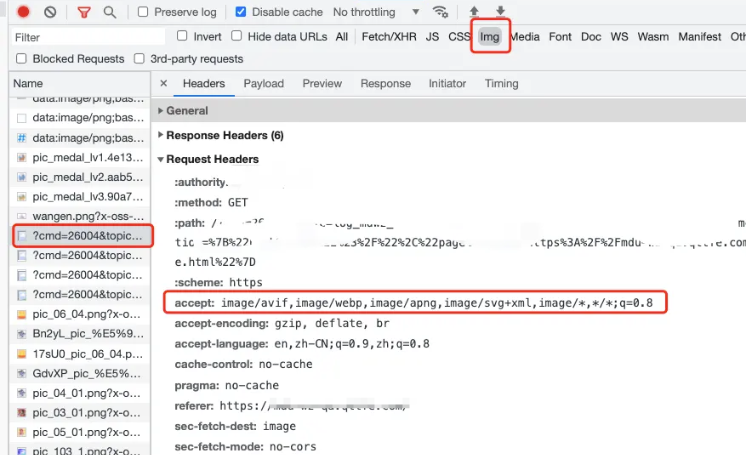
Task: Click the import HAR upload arrow
Action: pyautogui.click(x=474, y=12)
